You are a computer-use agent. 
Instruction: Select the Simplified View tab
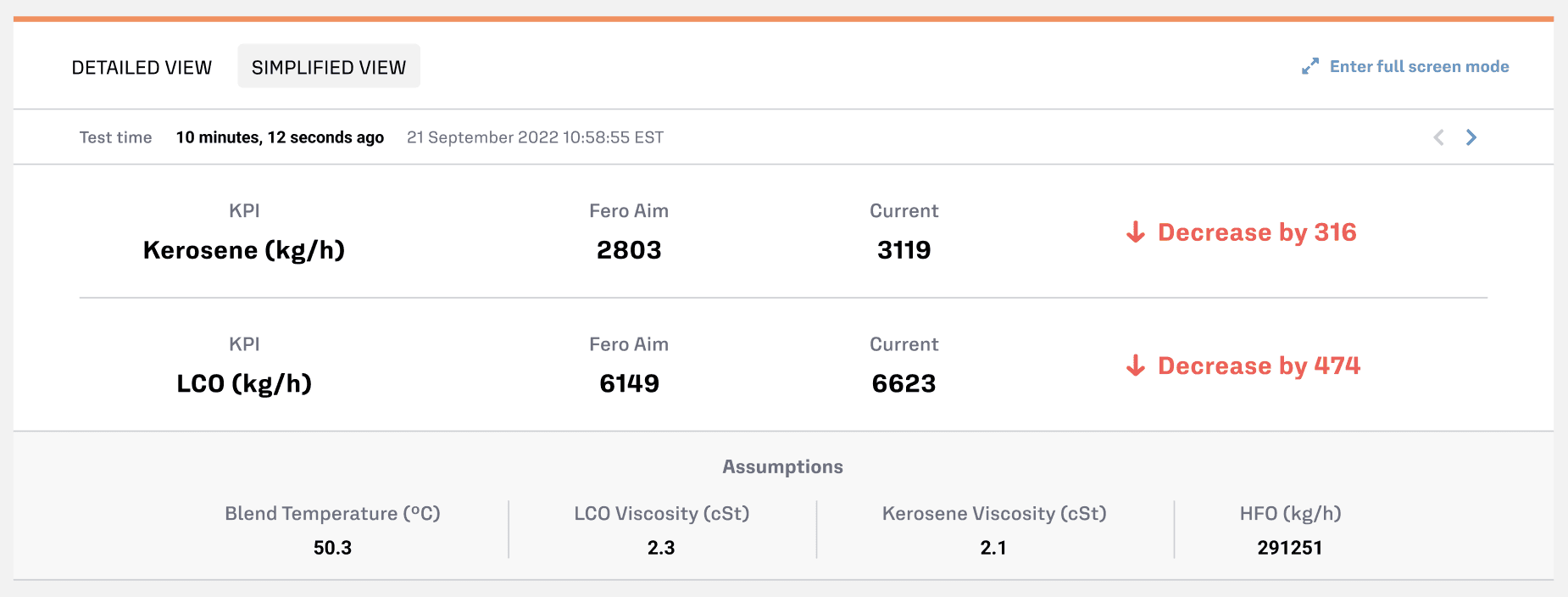329,66
